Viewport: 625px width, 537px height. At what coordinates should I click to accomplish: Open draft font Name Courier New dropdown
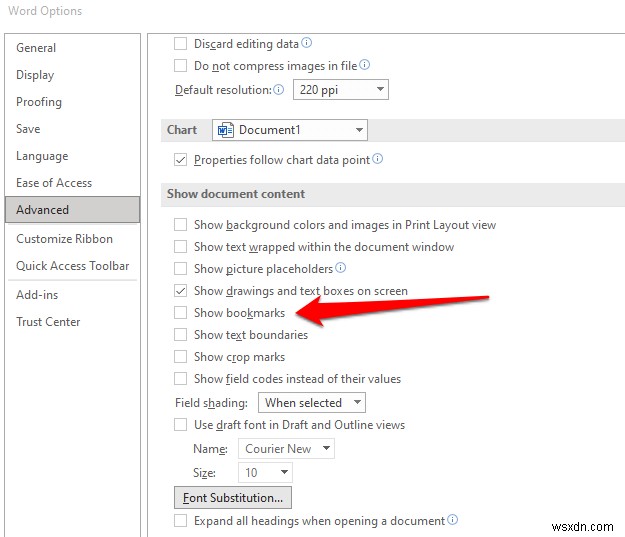286,448
